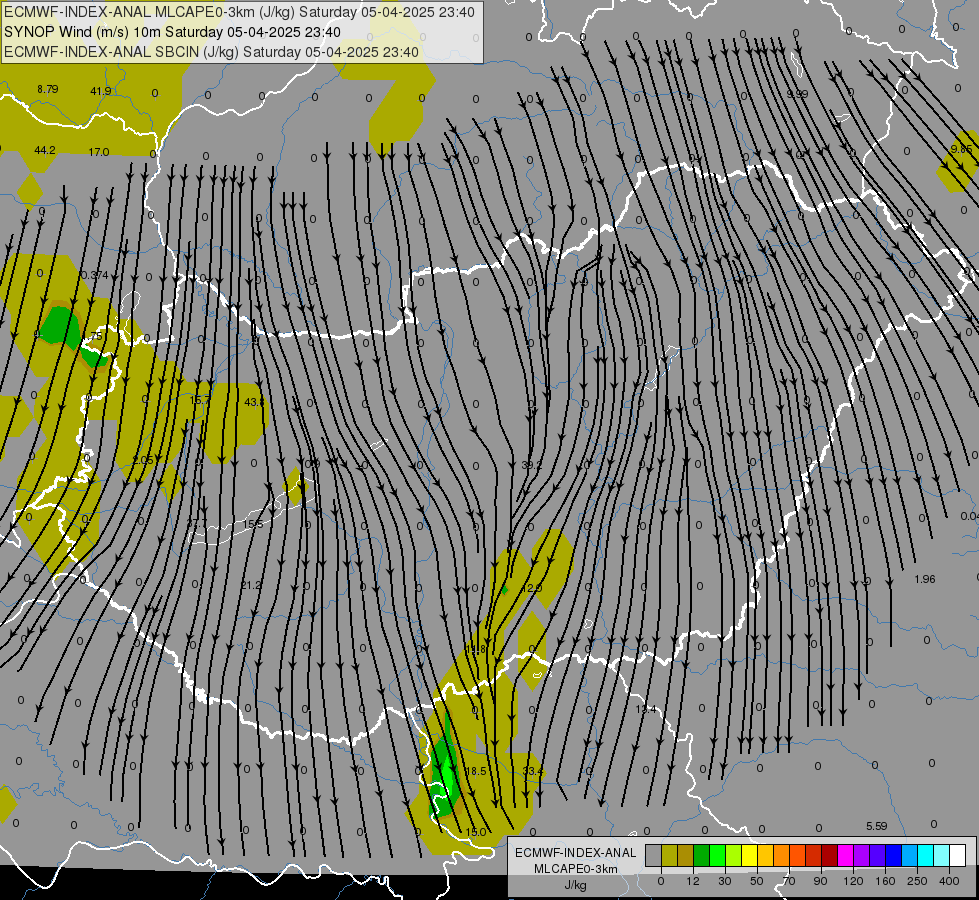
Task: Click the 5.59 value on the map
Action: (877, 826)
